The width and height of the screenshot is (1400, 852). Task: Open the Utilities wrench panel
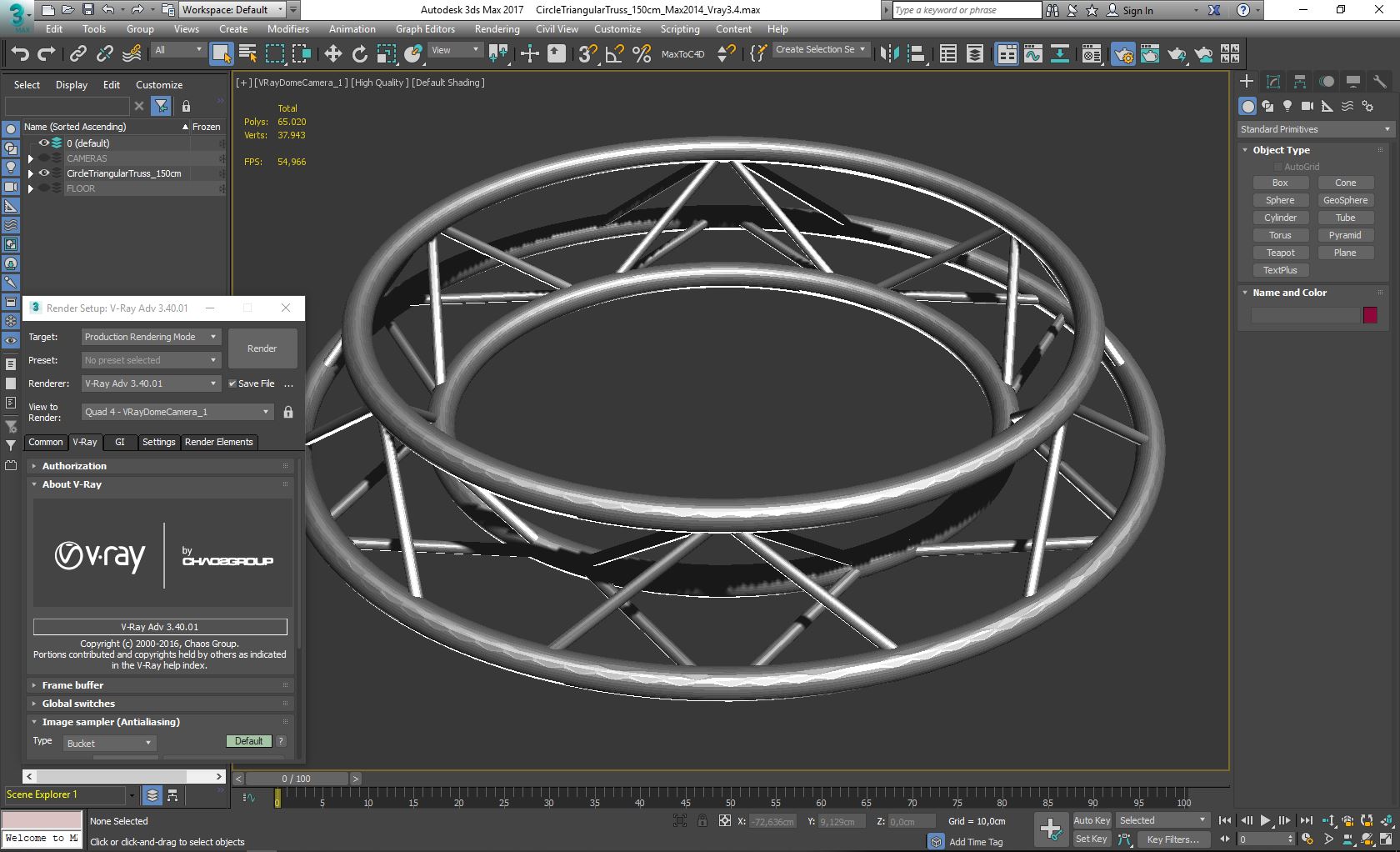(1379, 82)
